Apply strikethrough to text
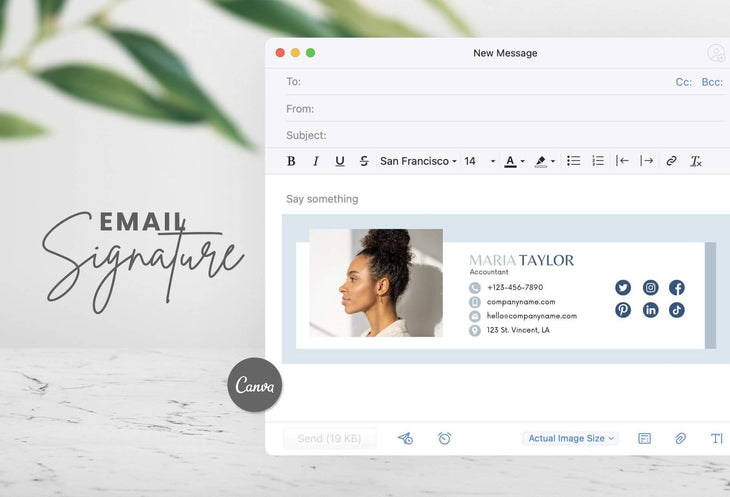The width and height of the screenshot is (730, 497). coord(364,161)
